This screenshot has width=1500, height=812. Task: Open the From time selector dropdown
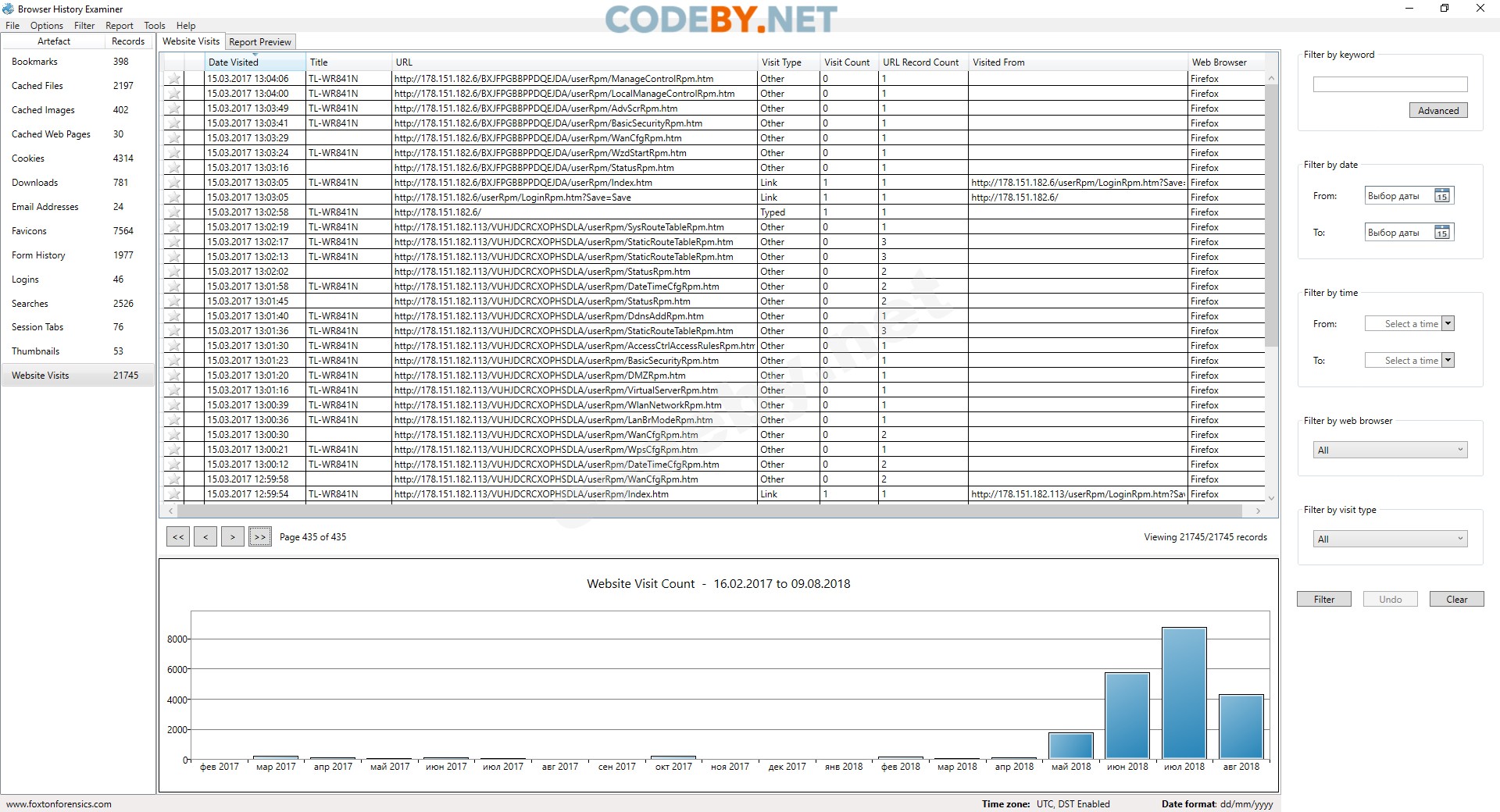[x=1448, y=324]
